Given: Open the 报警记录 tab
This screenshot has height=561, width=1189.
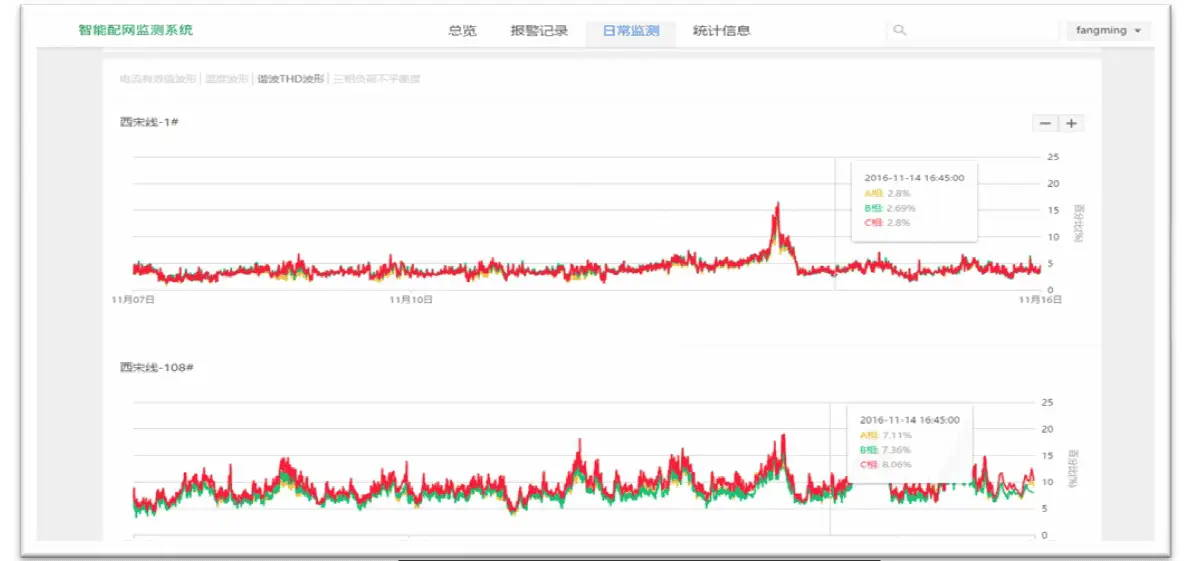Looking at the screenshot, I should pos(539,31).
